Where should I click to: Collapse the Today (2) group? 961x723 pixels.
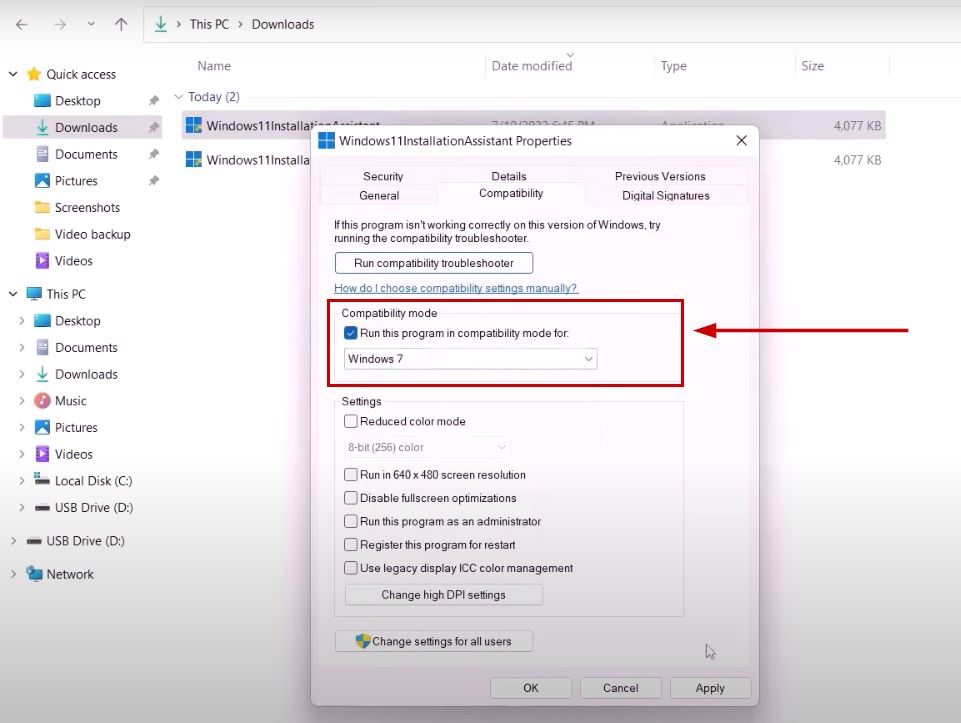[178, 97]
